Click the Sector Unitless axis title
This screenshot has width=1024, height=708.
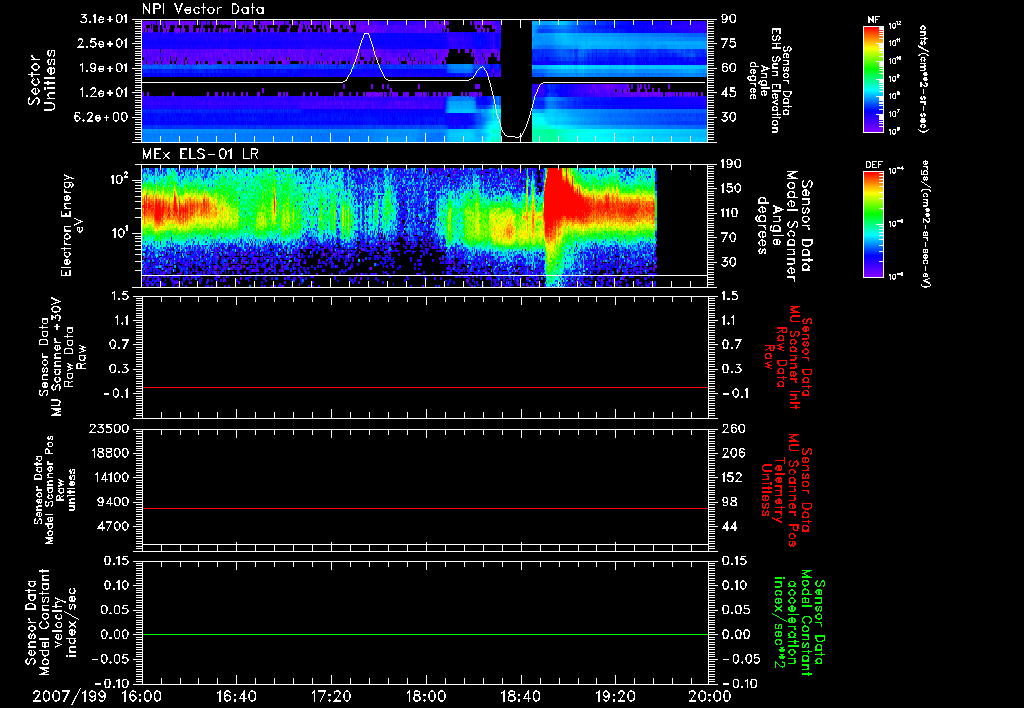click(x=42, y=80)
